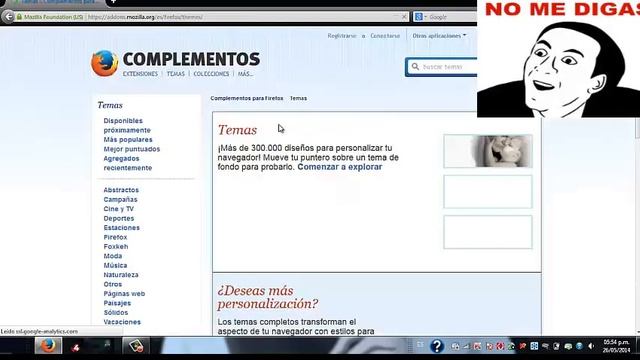The height and width of the screenshot is (360, 640).
Task: Select the Firefox category in sidebar
Action: click(115, 237)
